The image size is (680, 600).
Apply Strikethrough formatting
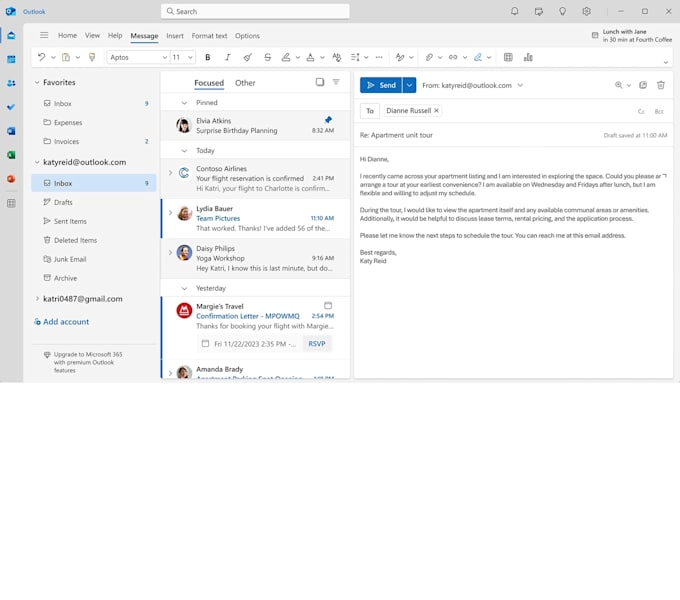point(268,57)
